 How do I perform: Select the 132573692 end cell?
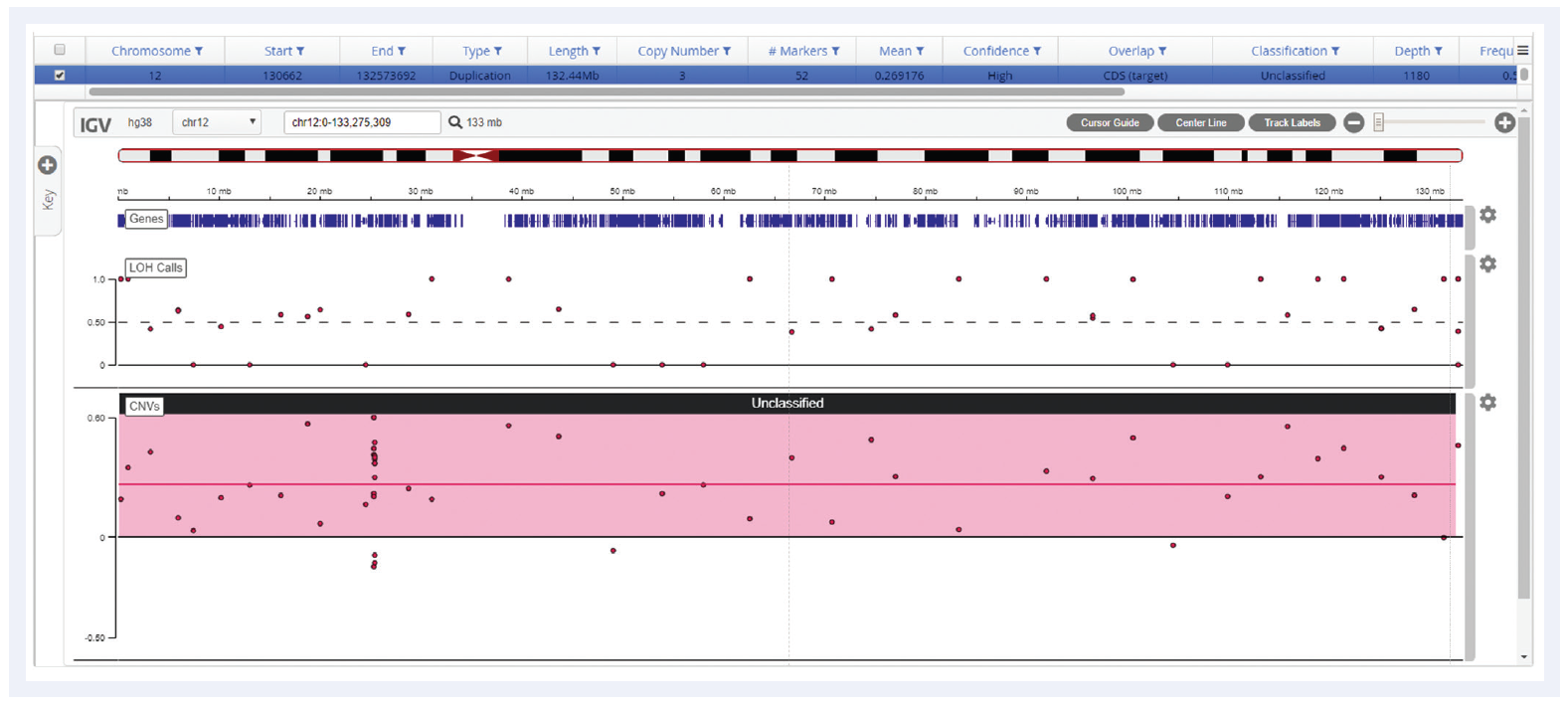tap(386, 76)
